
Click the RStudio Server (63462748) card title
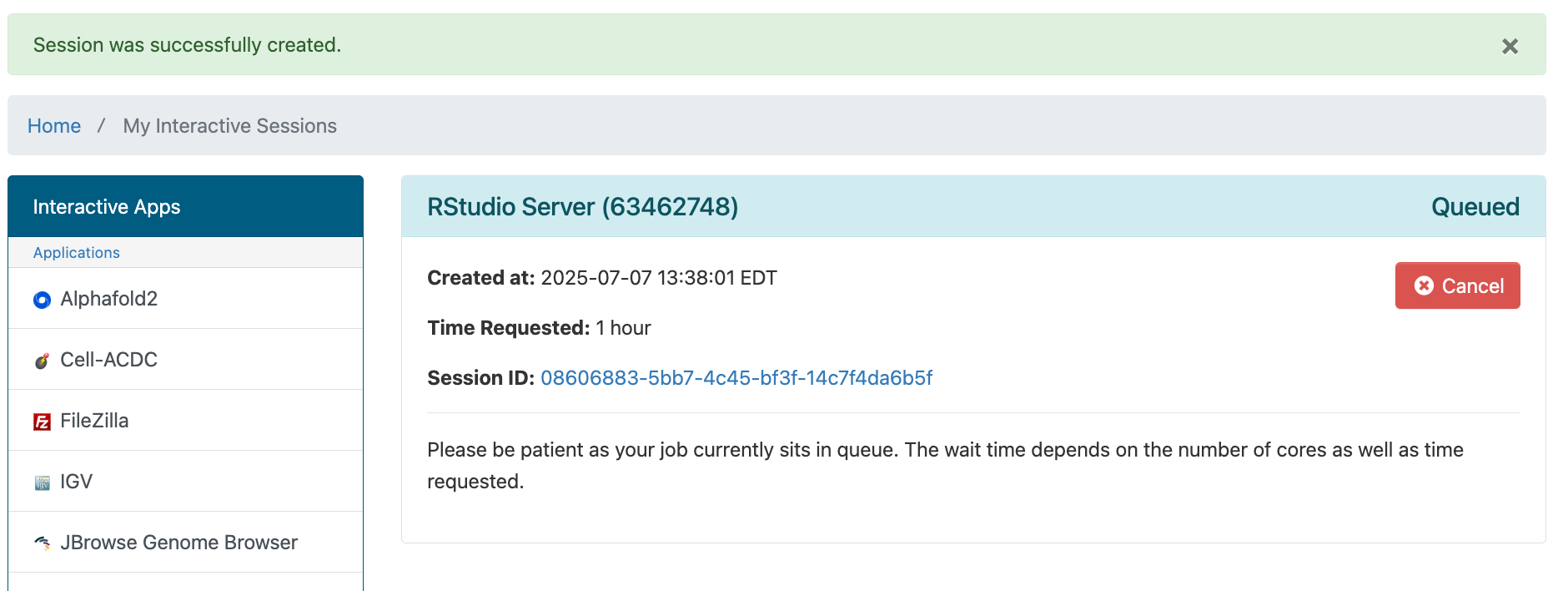point(582,207)
